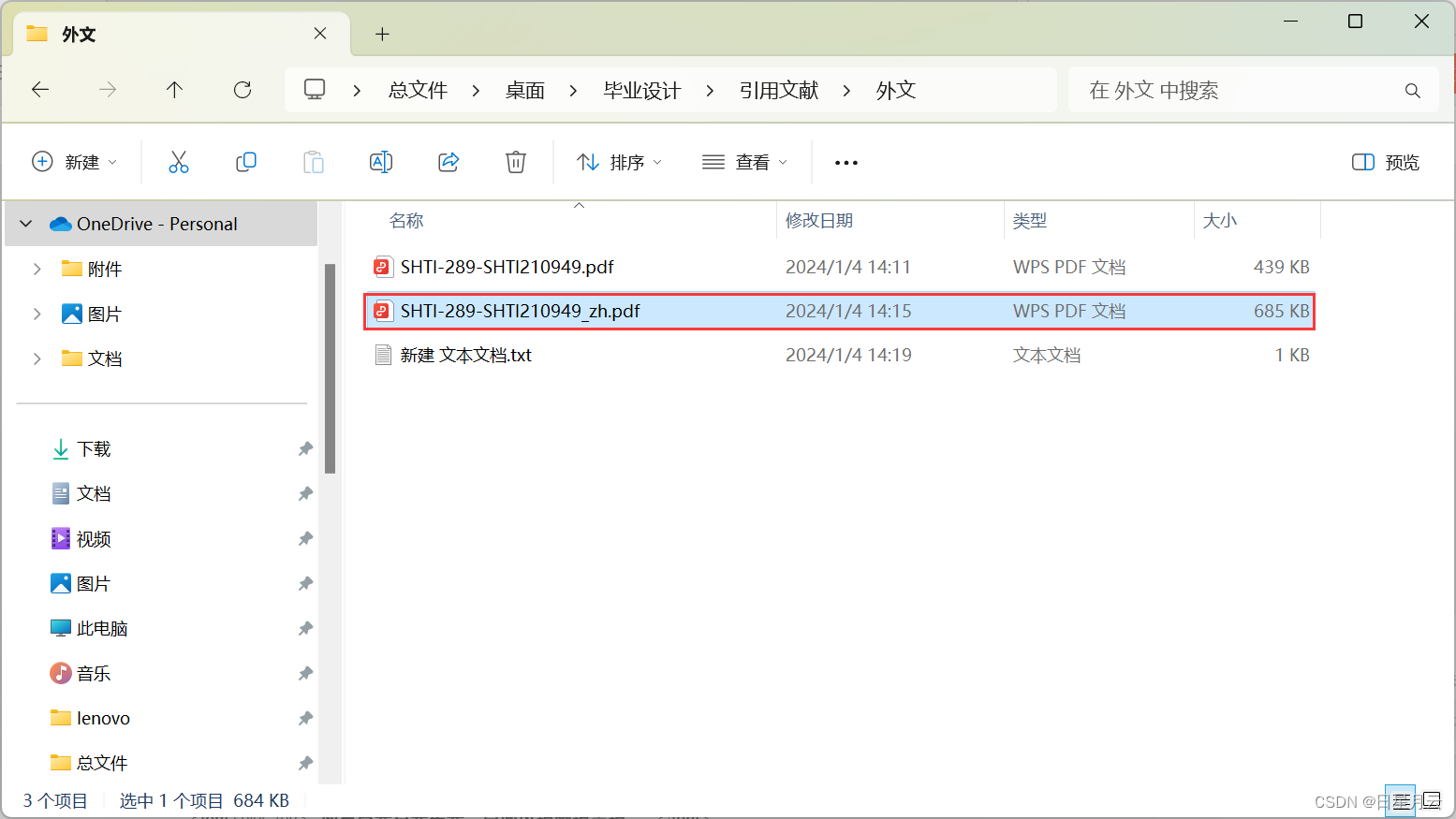Click the Cut scissors icon
The image size is (1456, 819).
[178, 162]
